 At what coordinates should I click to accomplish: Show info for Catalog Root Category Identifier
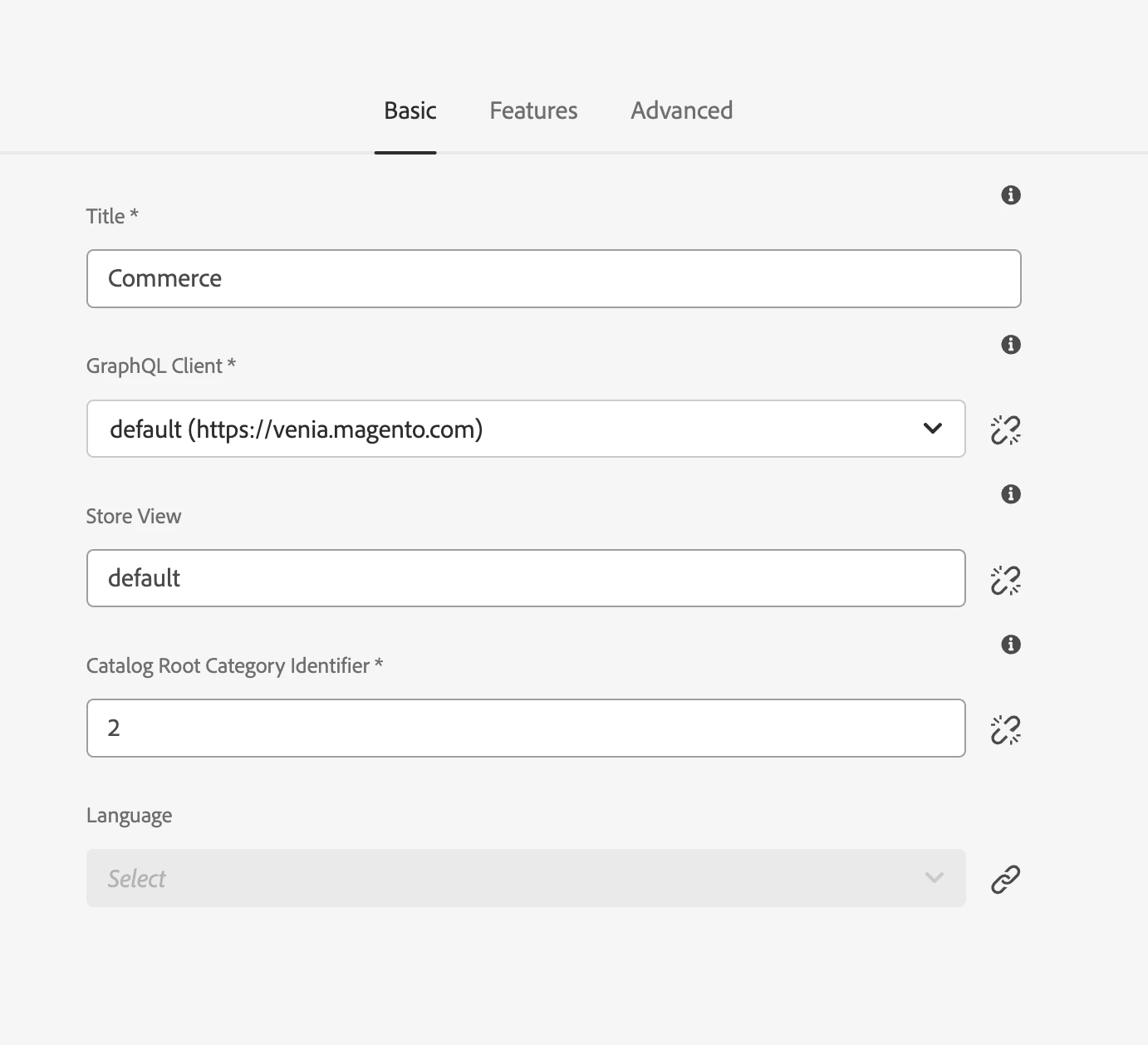pyautogui.click(x=1010, y=645)
